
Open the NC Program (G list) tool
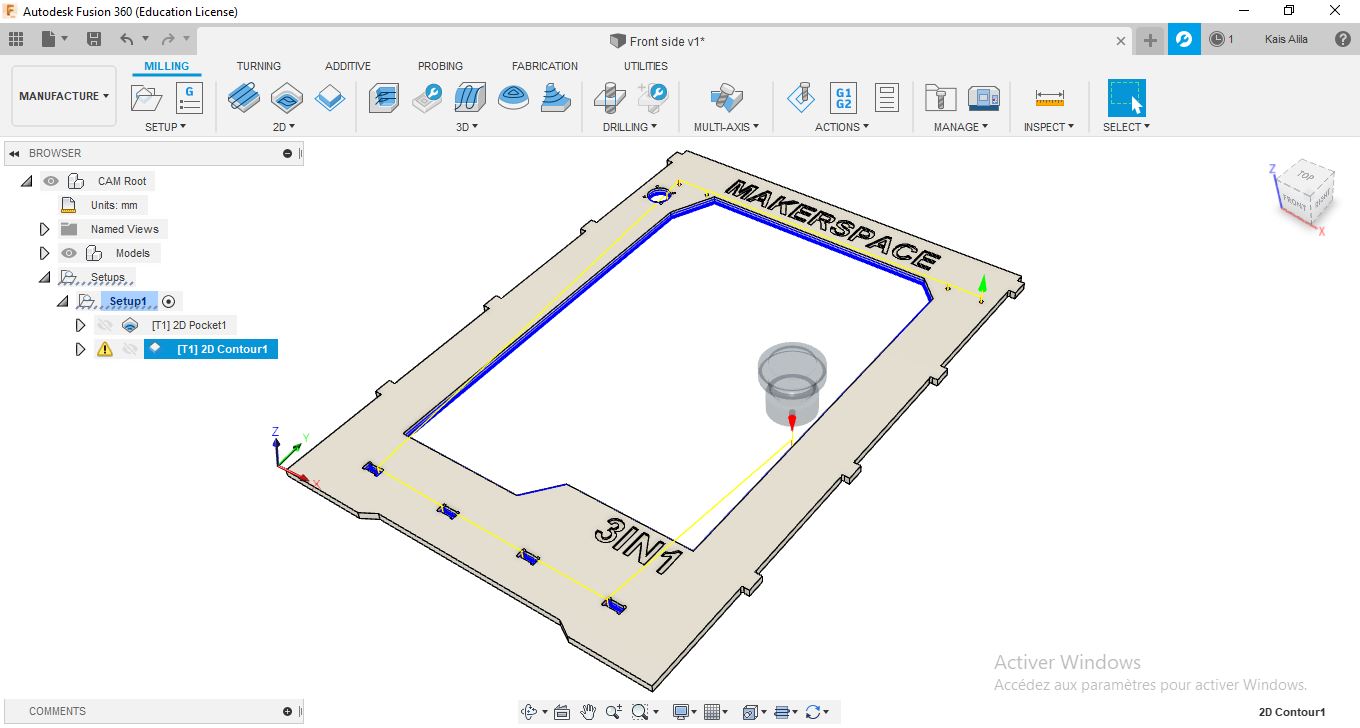[x=188, y=98]
